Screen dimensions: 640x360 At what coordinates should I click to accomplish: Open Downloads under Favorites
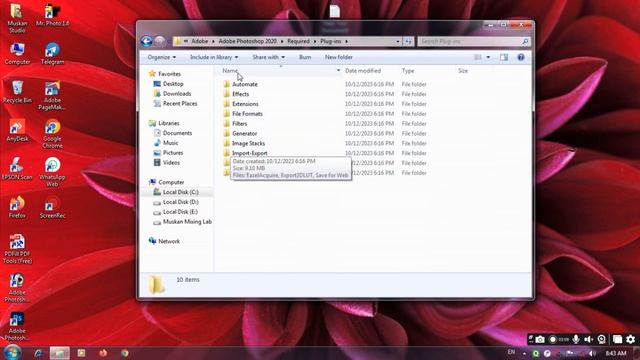pyautogui.click(x=177, y=93)
